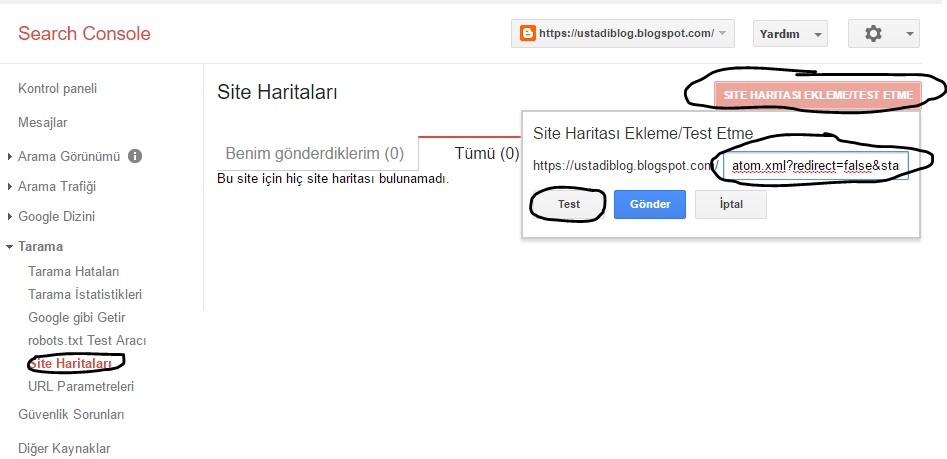The height and width of the screenshot is (459, 947).
Task: Click the Blogger icon in property selector
Action: [527, 34]
